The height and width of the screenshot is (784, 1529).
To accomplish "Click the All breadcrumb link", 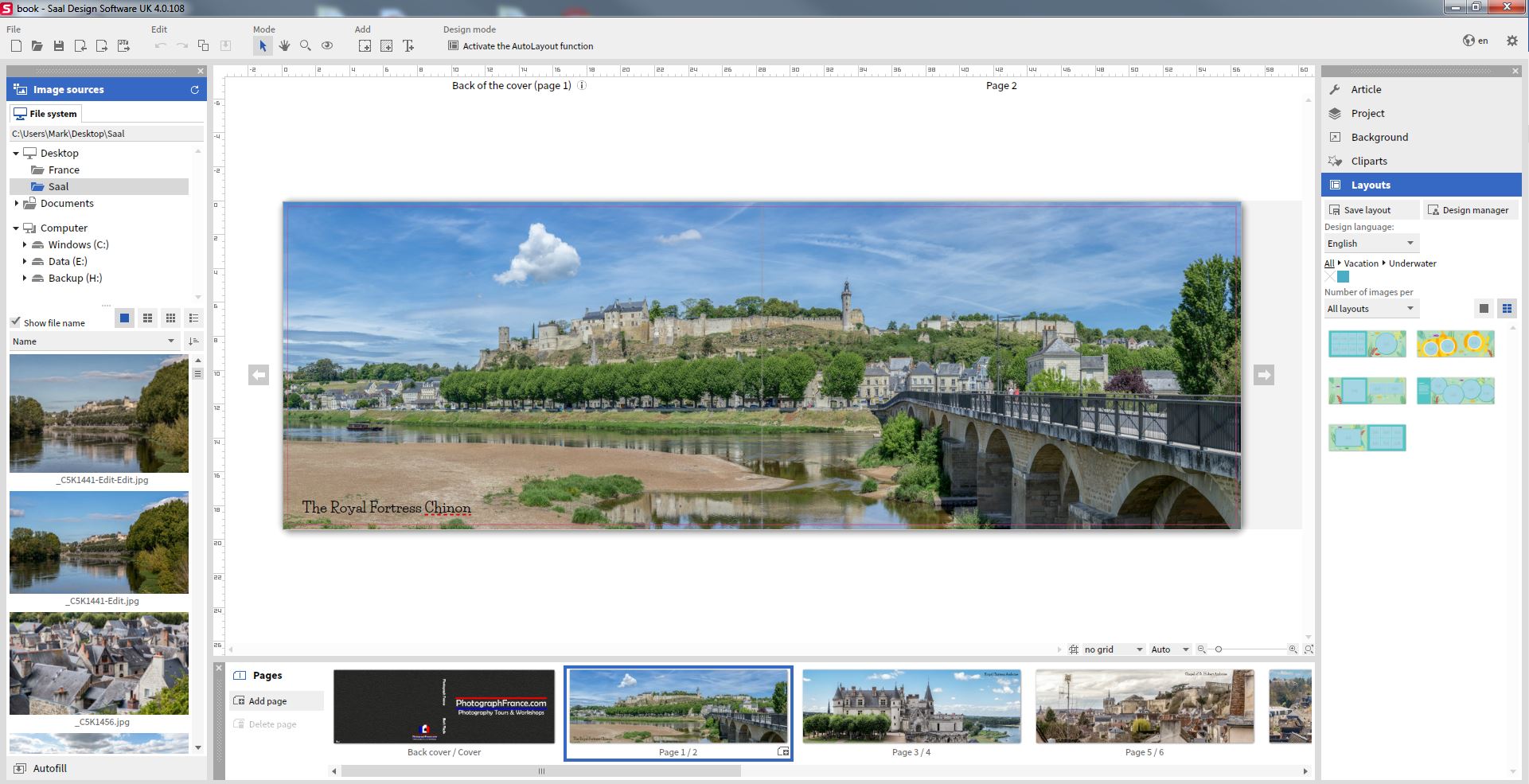I will 1329,263.
